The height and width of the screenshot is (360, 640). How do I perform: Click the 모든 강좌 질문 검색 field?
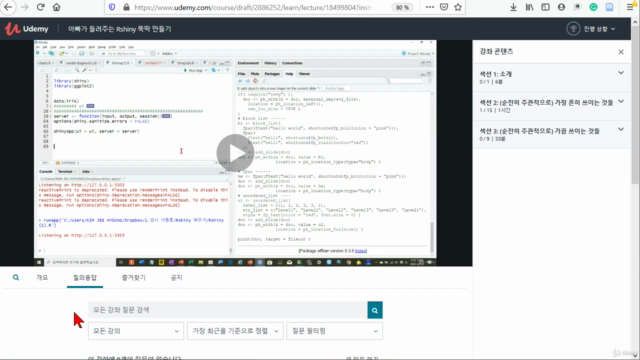pos(228,310)
